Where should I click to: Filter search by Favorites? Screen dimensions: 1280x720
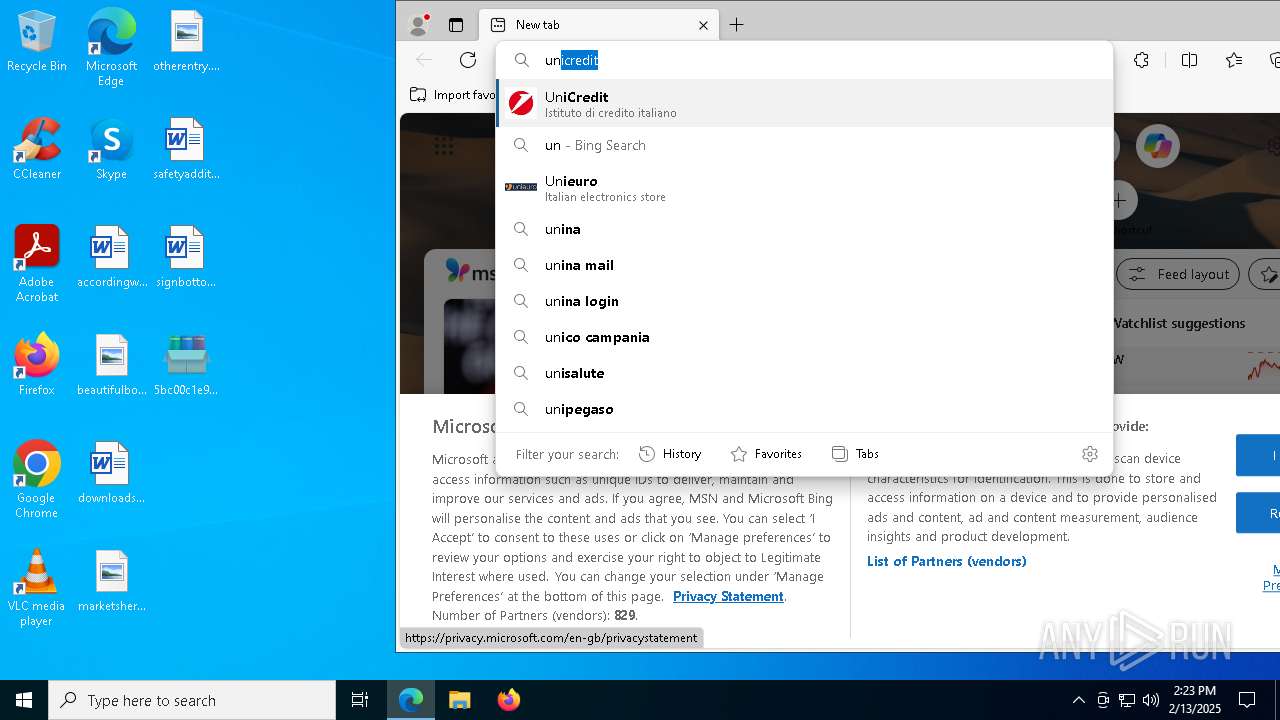[x=766, y=454]
